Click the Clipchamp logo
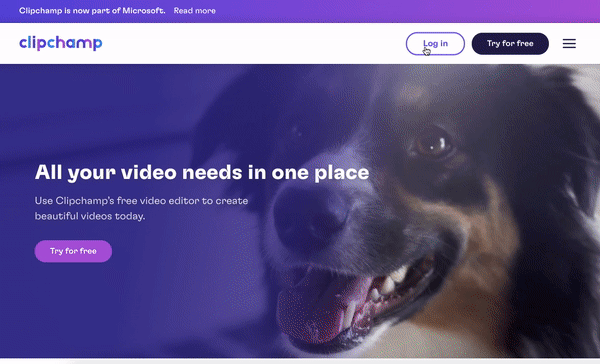 pos(61,43)
